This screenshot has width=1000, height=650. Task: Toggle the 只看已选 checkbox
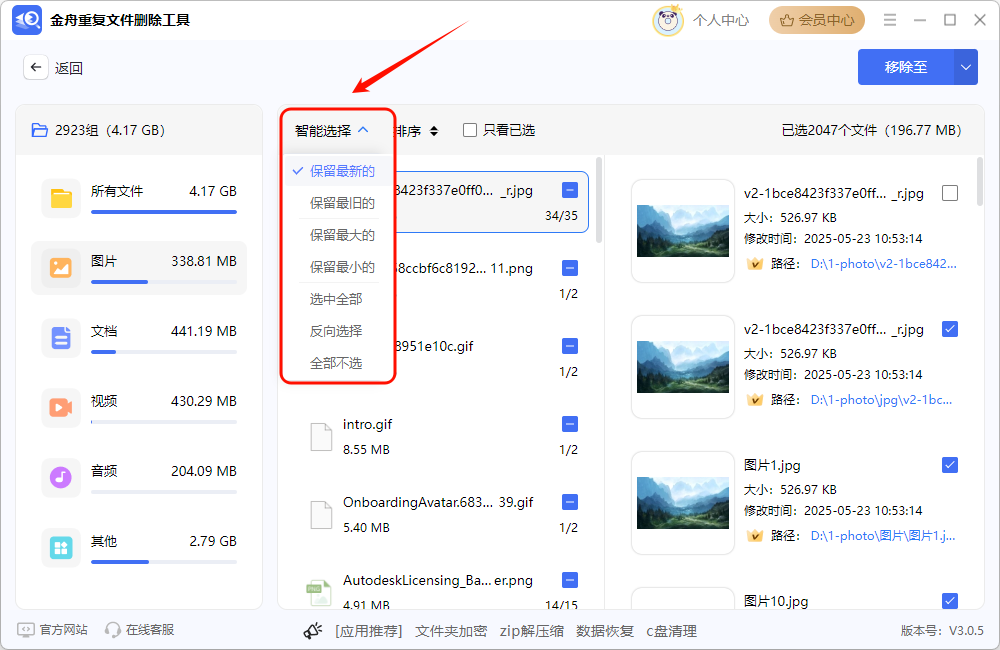click(x=470, y=130)
